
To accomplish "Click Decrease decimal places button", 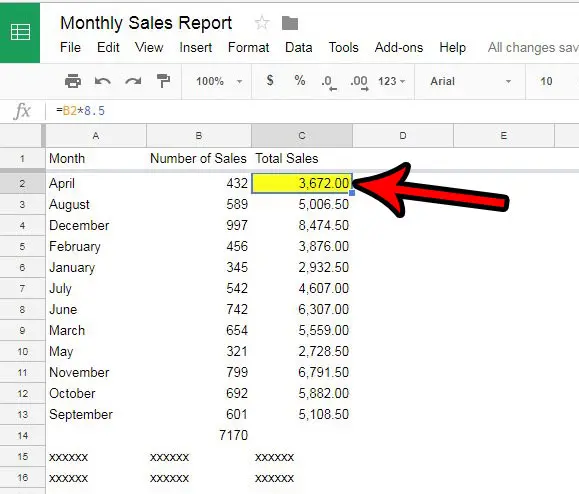I will click(x=329, y=82).
